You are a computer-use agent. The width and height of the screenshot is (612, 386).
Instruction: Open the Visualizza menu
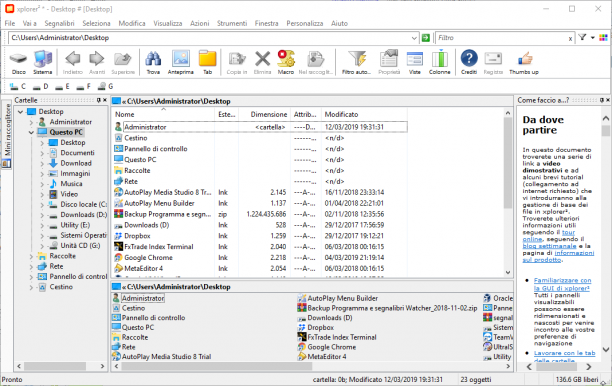[x=167, y=23]
